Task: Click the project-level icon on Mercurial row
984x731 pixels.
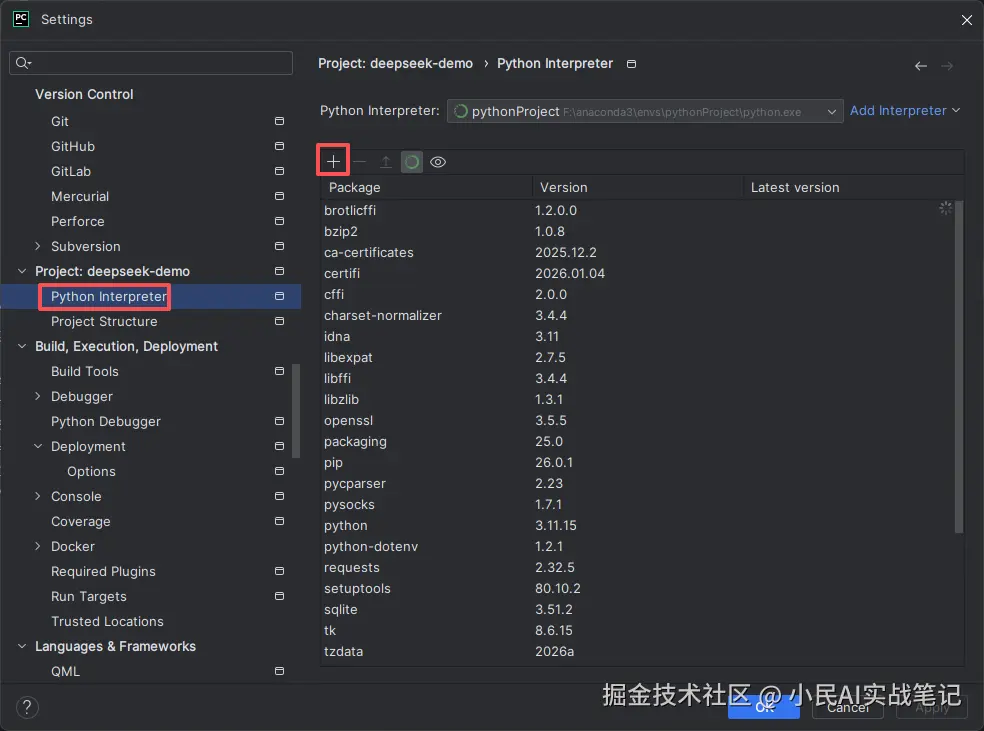Action: pyautogui.click(x=279, y=196)
